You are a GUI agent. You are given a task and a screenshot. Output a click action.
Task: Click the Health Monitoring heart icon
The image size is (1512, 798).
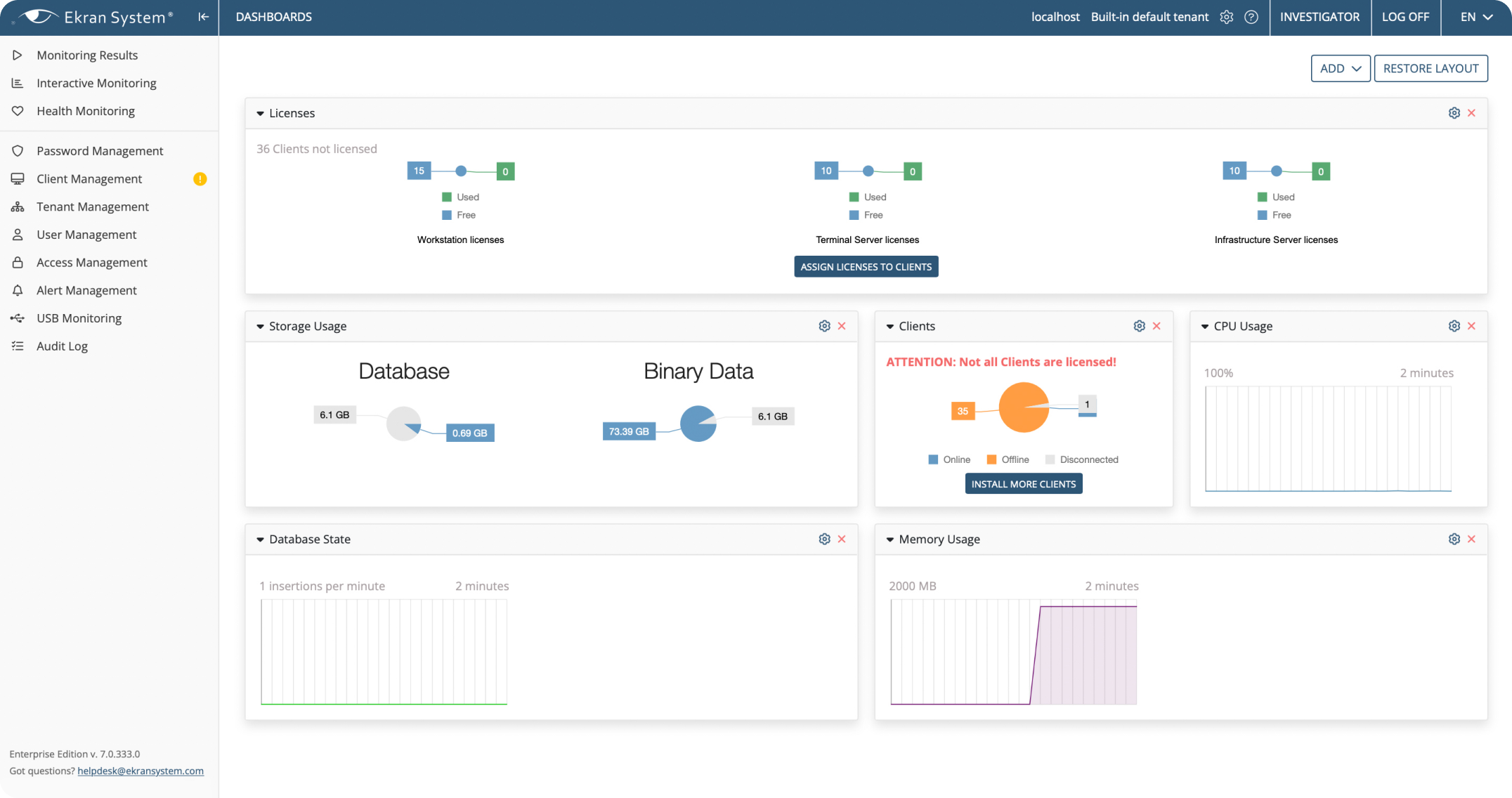(x=18, y=111)
